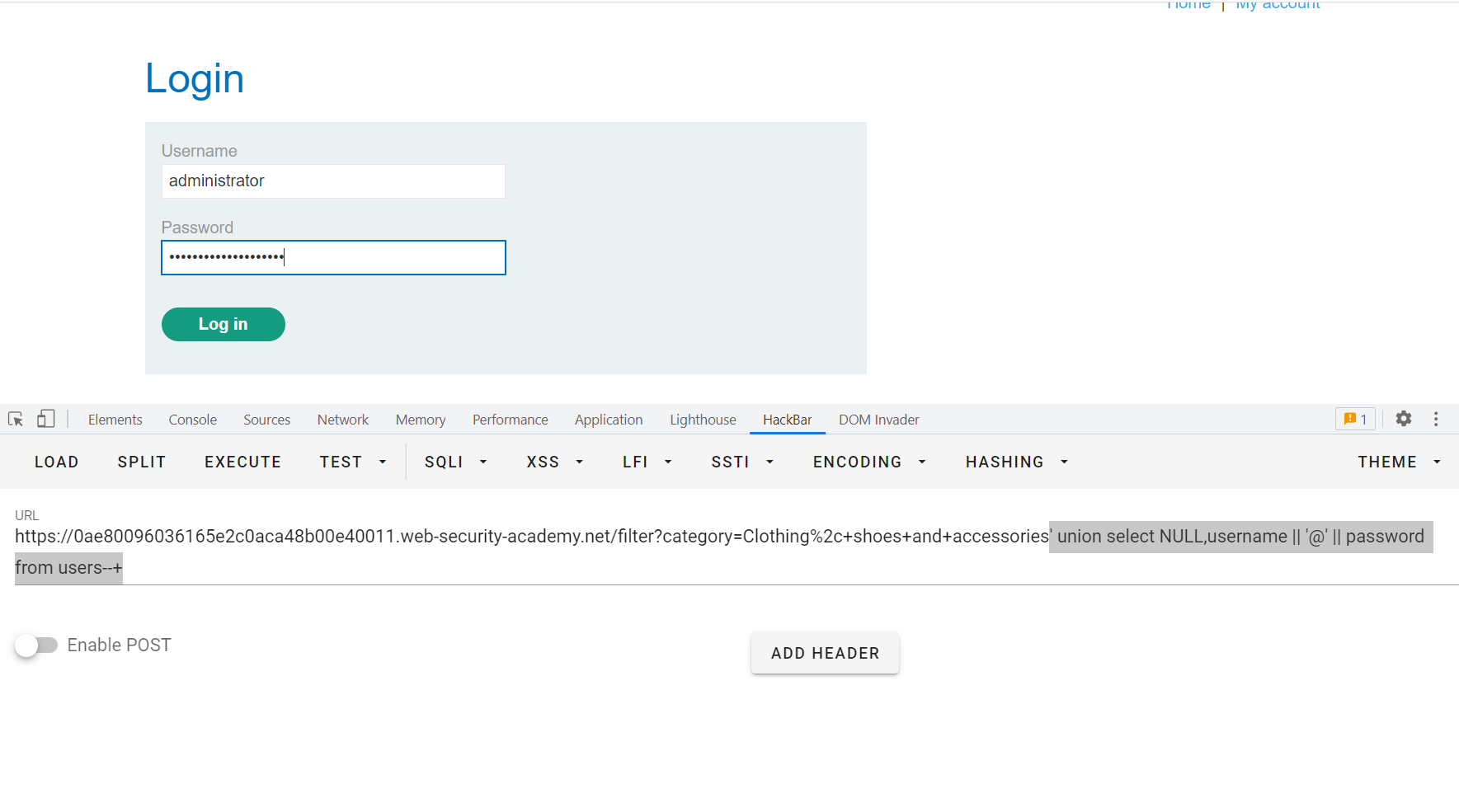This screenshot has height=812, width=1459.
Task: Click the issues warning badge
Action: coord(1355,419)
